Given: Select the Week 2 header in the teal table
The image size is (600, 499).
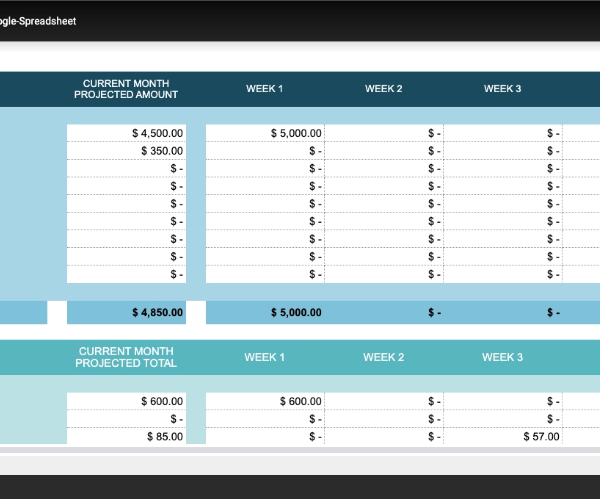Looking at the screenshot, I should point(384,357).
